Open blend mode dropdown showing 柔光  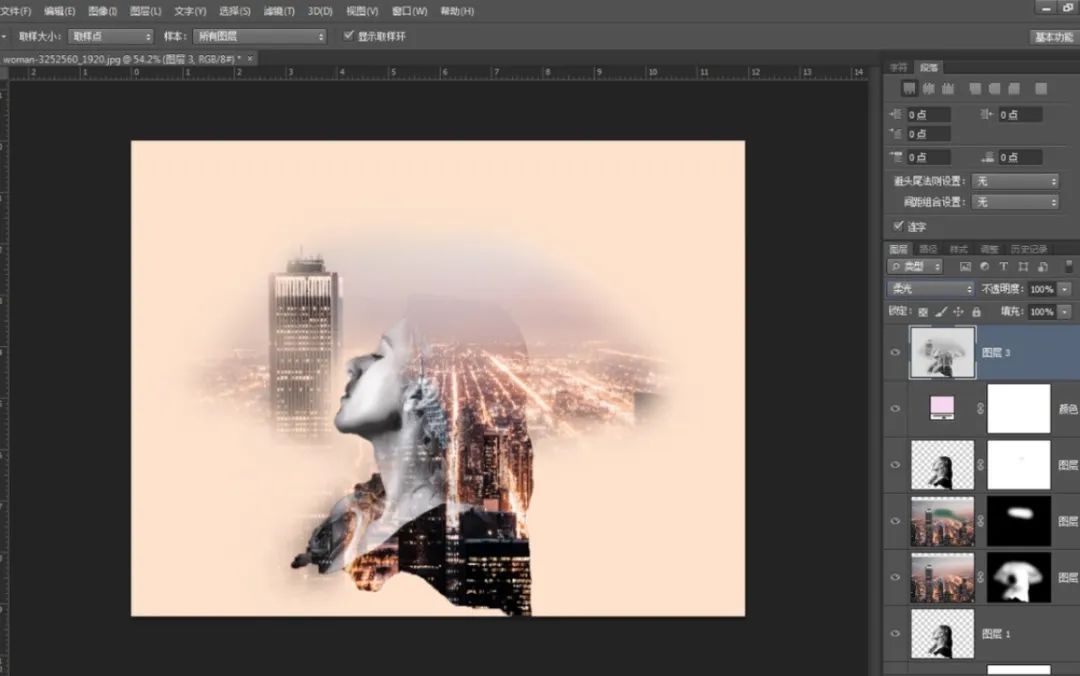(x=931, y=289)
